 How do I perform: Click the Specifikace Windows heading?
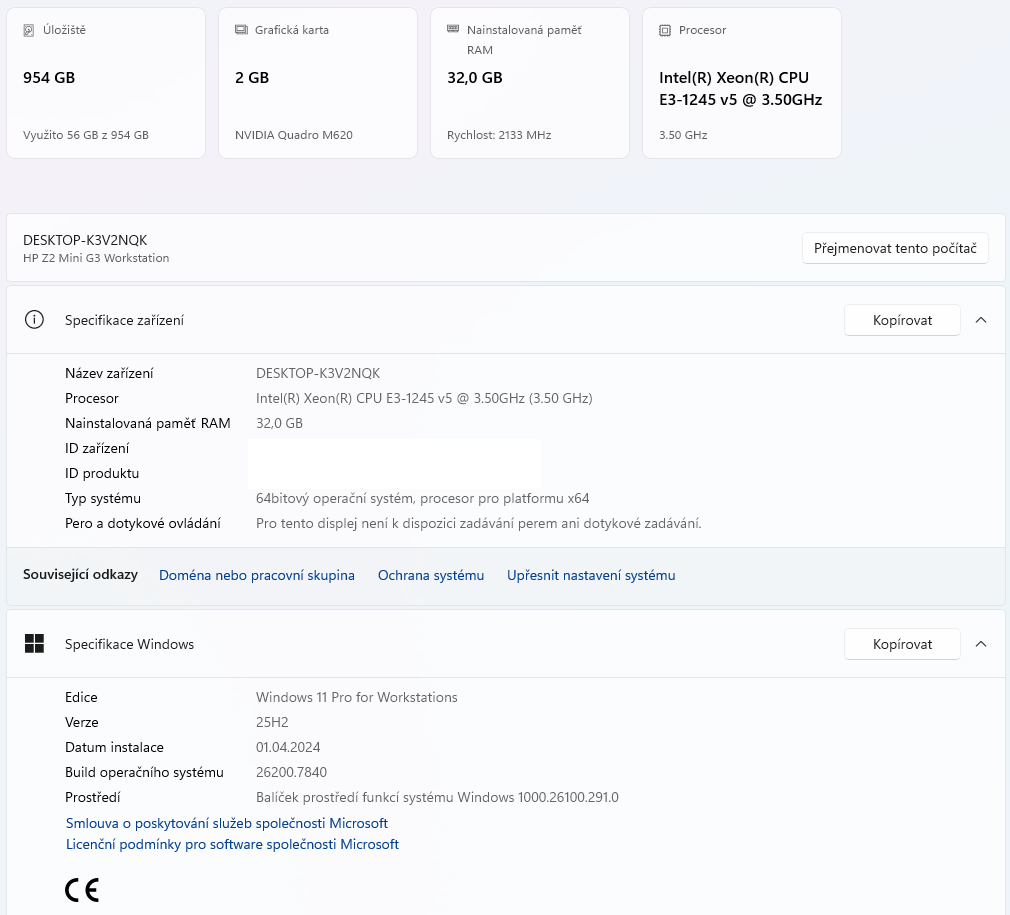click(x=129, y=644)
